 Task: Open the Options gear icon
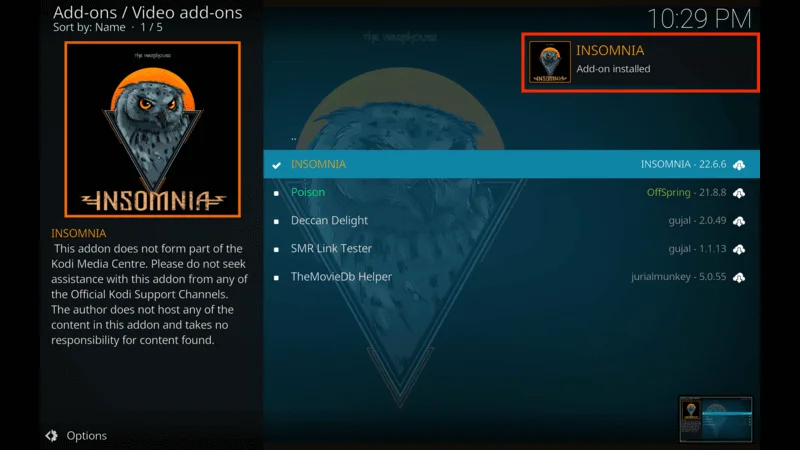tap(52, 435)
